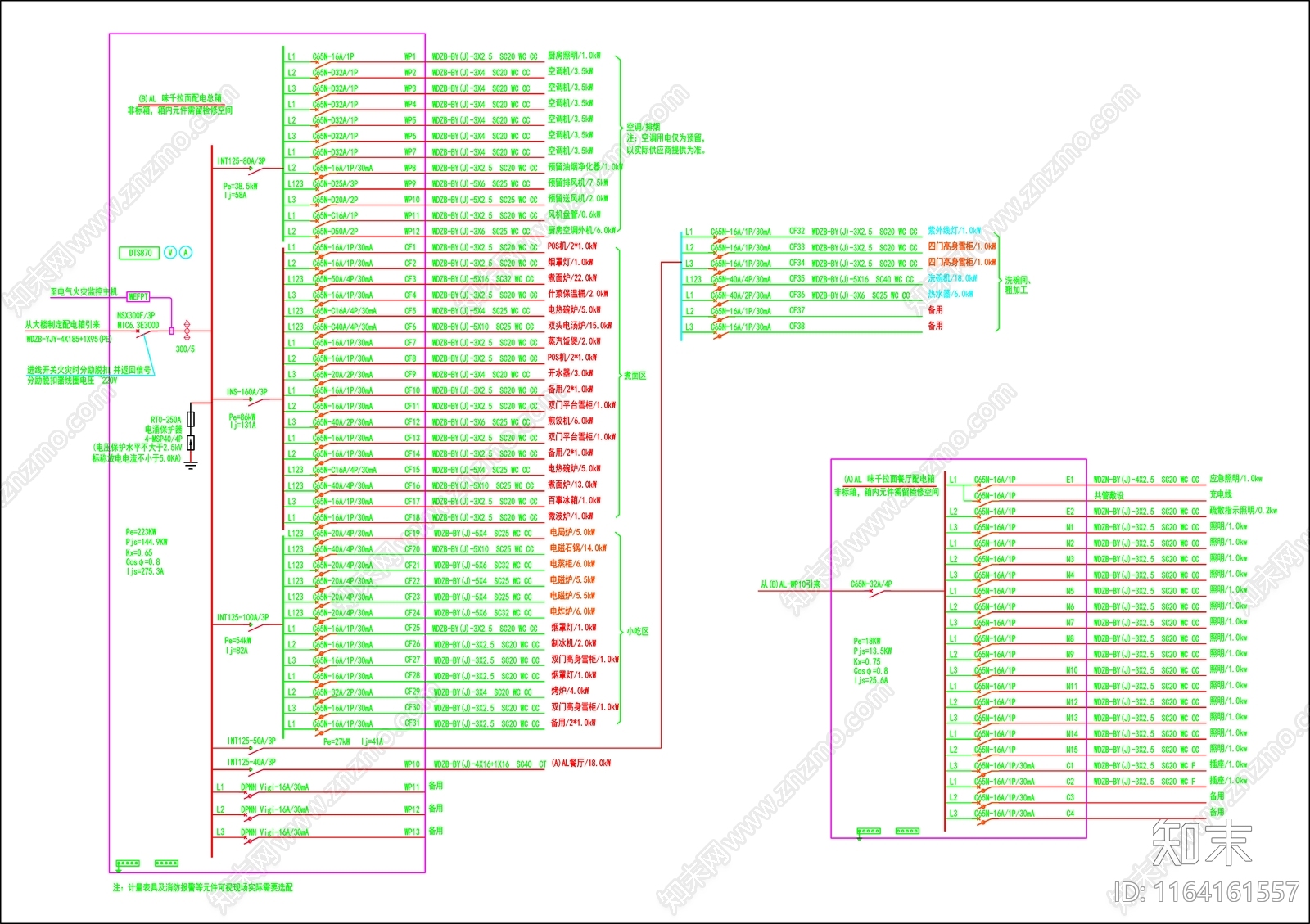Click the '应急照明/1.0kw' load label

pos(1235,479)
